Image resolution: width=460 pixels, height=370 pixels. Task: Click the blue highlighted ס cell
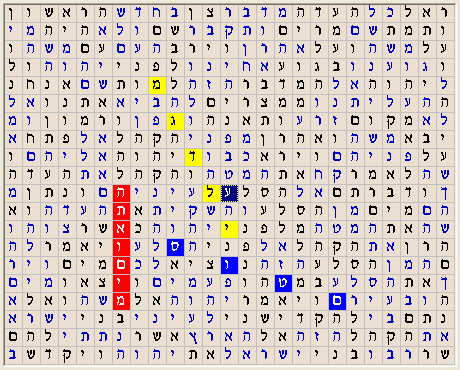(175, 246)
